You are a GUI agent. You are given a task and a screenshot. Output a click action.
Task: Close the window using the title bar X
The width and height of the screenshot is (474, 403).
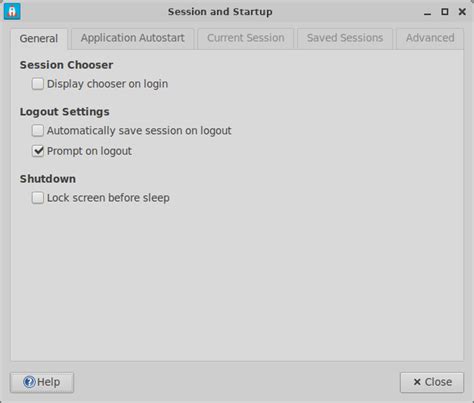(x=462, y=12)
